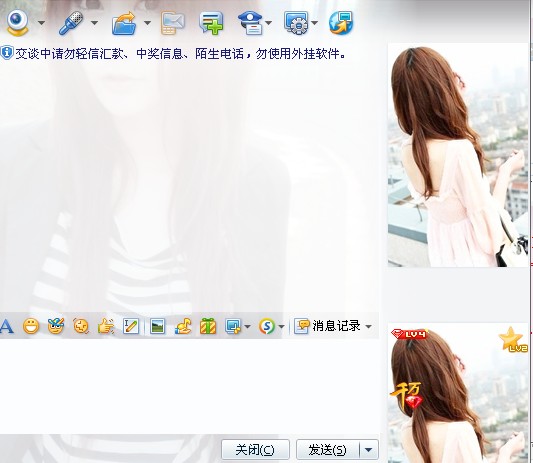
Task: Send SMS with phone envelope icon
Action: coord(173,23)
